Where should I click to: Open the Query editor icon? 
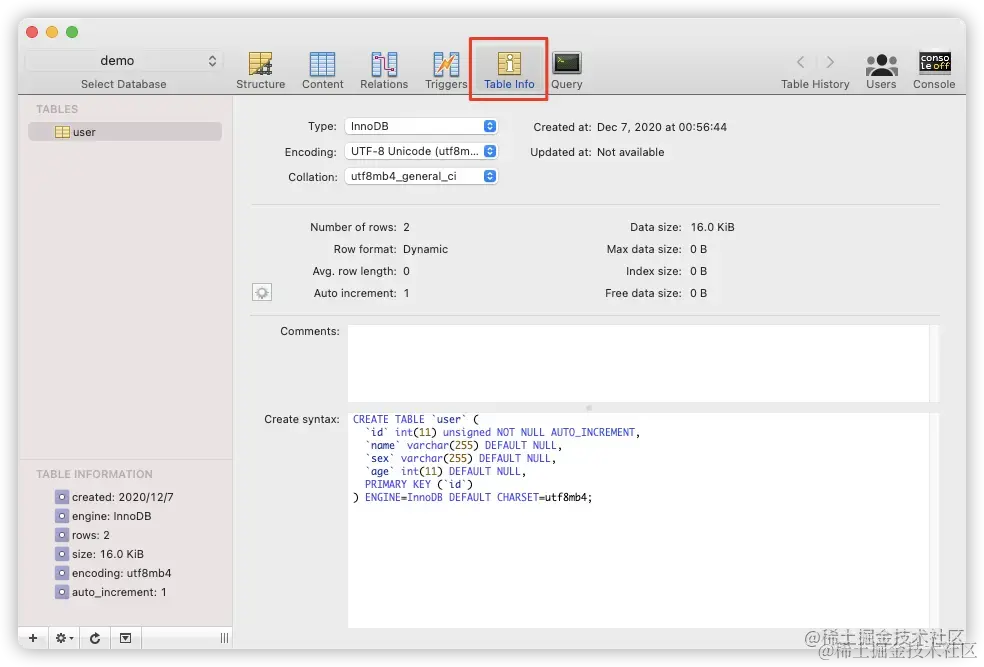coord(567,63)
